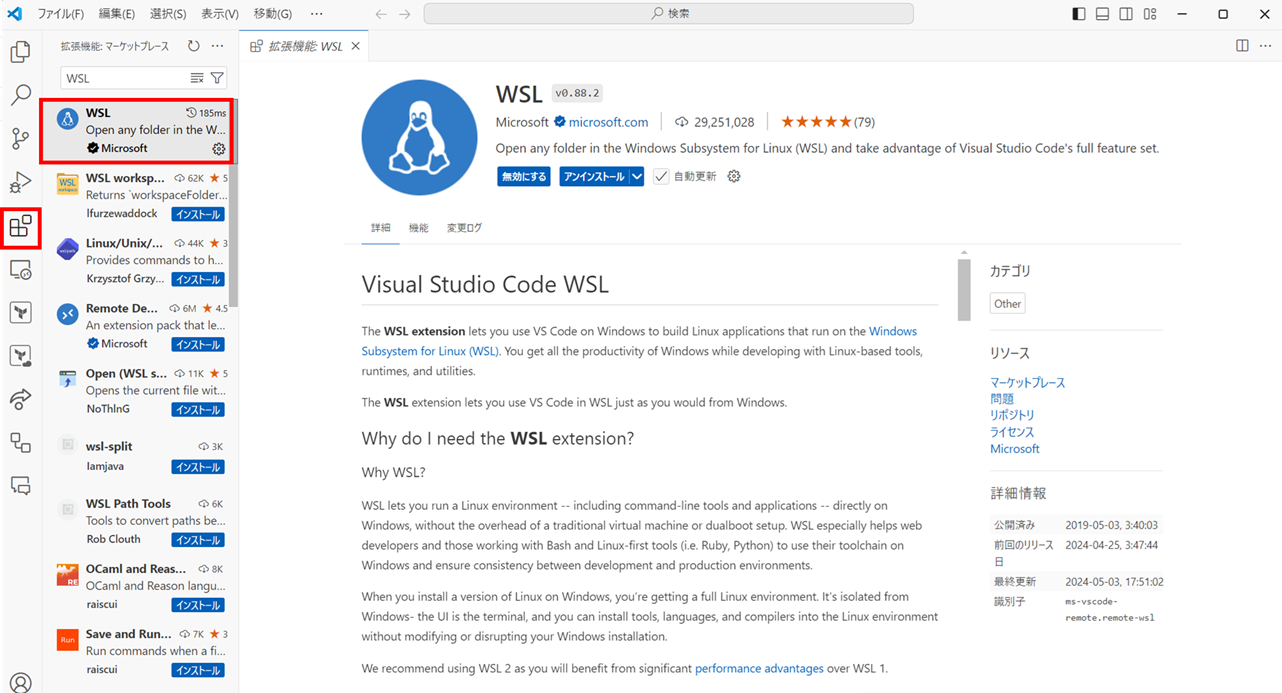Go back with navigation arrow
The width and height of the screenshot is (1282, 693).
[381, 14]
